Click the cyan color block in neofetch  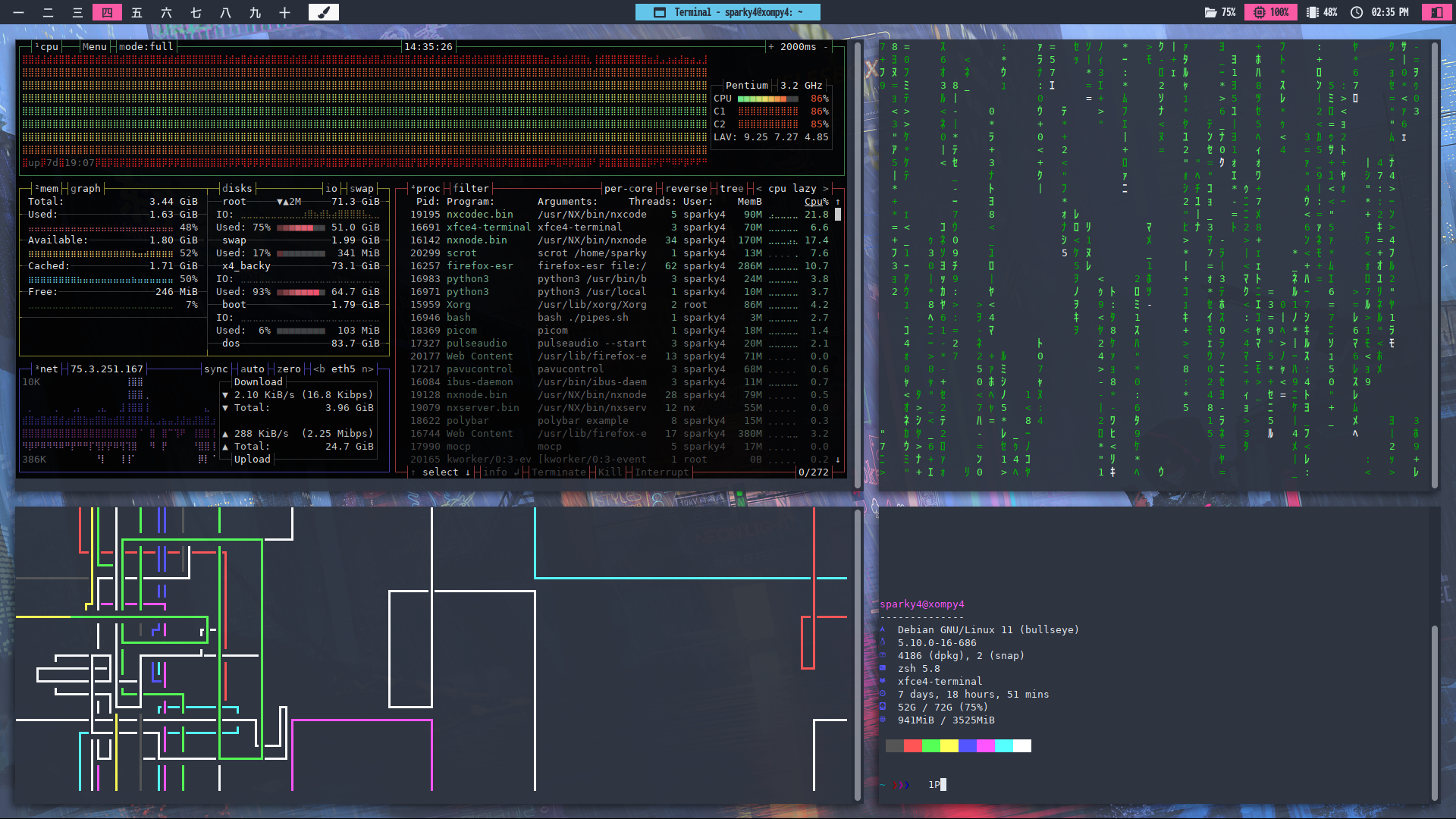(x=1003, y=745)
